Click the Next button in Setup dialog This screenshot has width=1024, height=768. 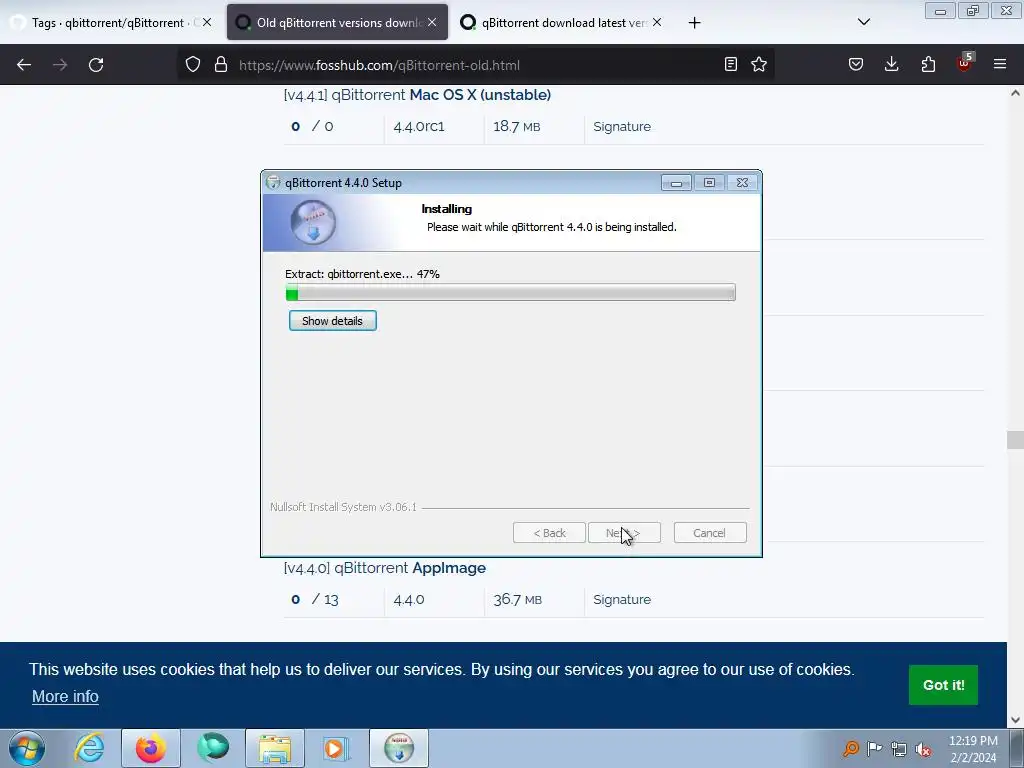point(624,533)
